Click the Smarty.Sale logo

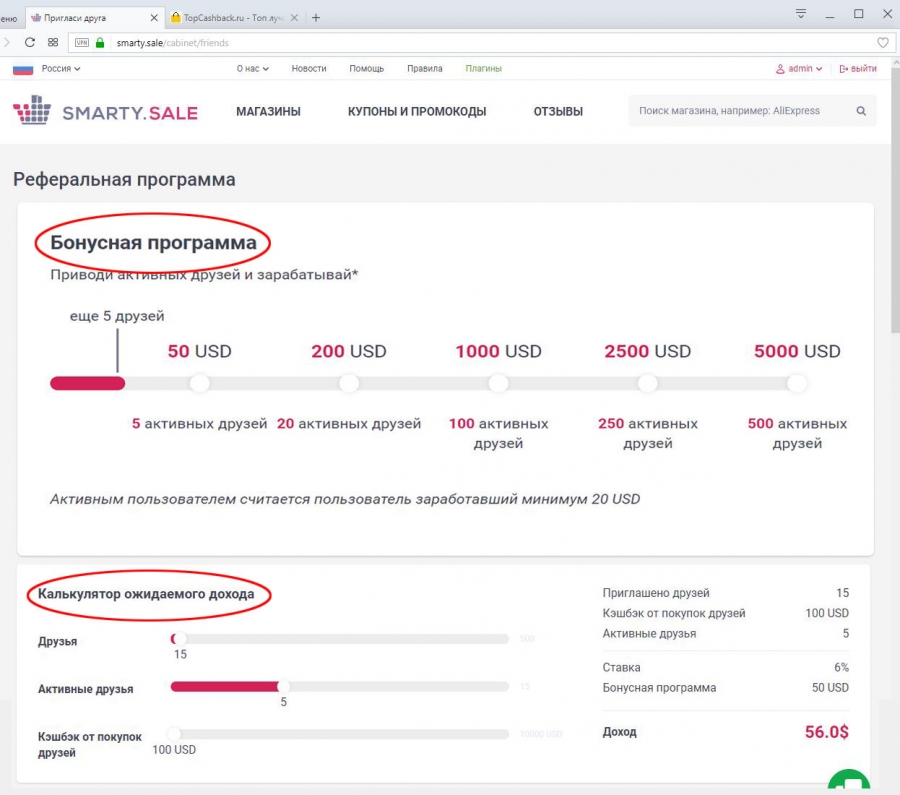tap(105, 111)
